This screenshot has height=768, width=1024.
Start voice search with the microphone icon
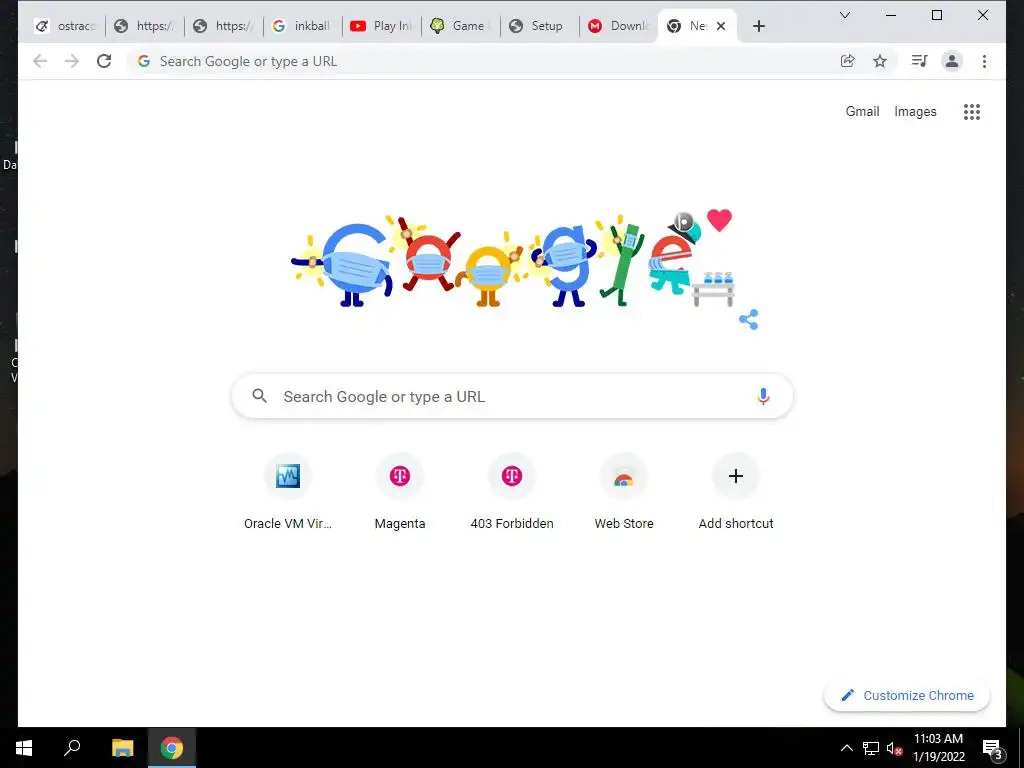tap(763, 396)
